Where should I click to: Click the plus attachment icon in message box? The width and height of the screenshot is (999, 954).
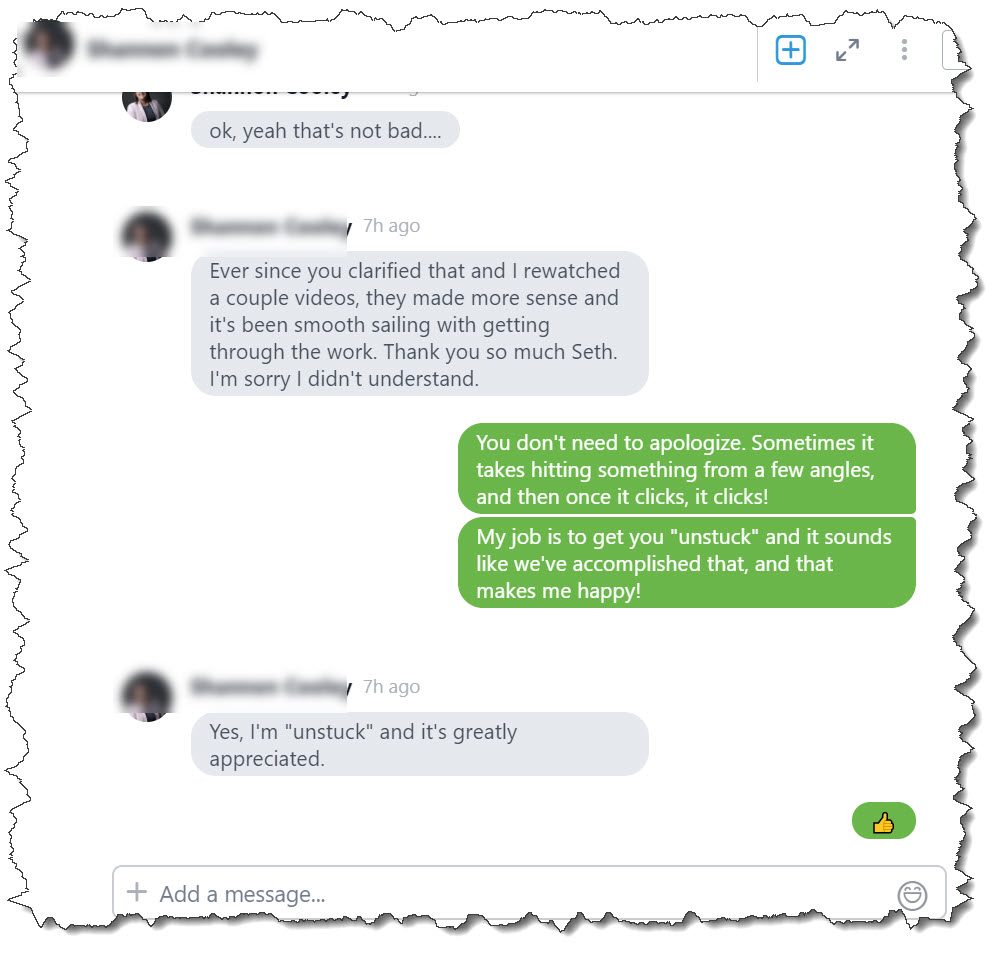(x=136, y=892)
